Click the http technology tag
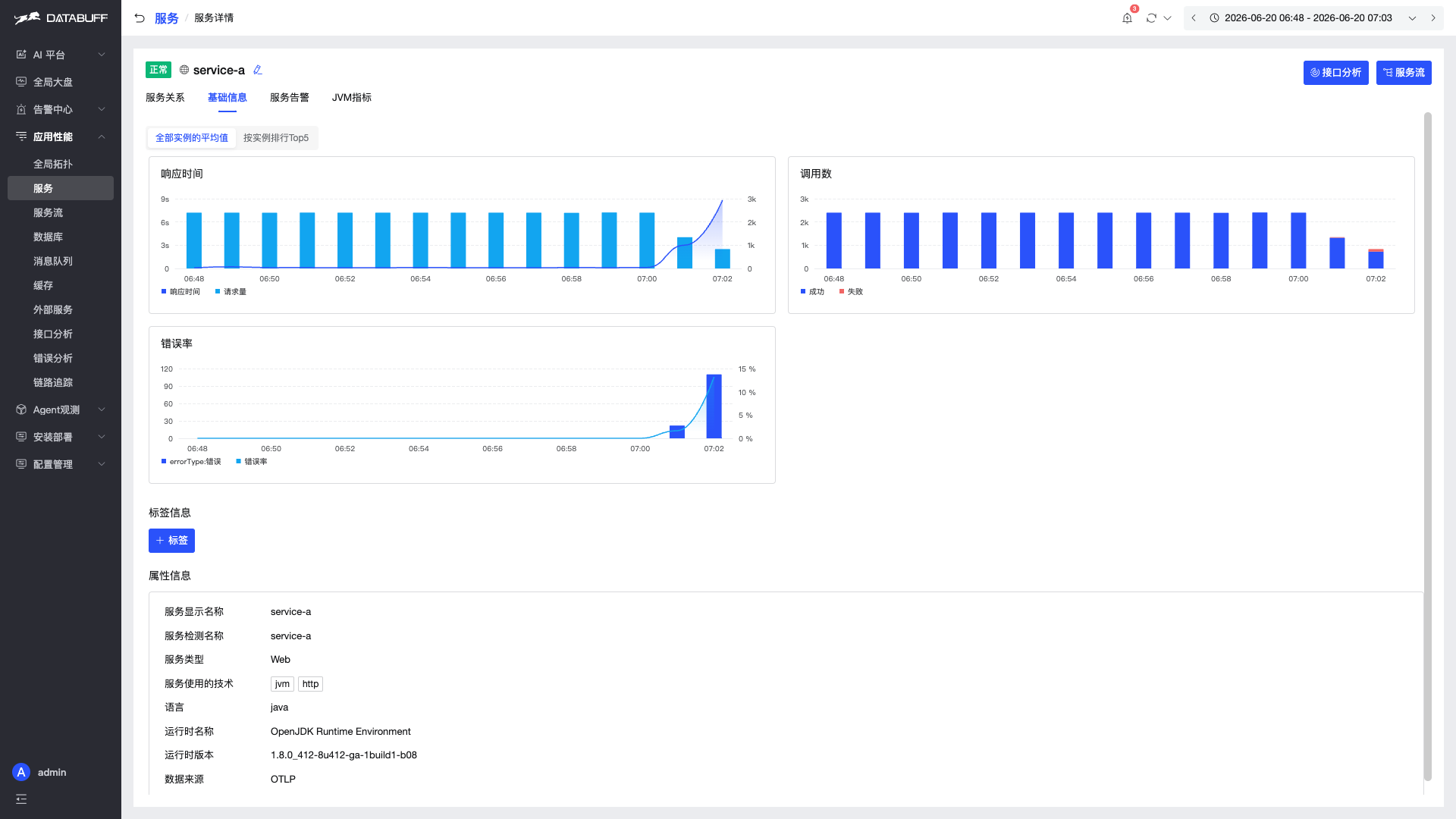This screenshot has width=1456, height=819. [310, 684]
